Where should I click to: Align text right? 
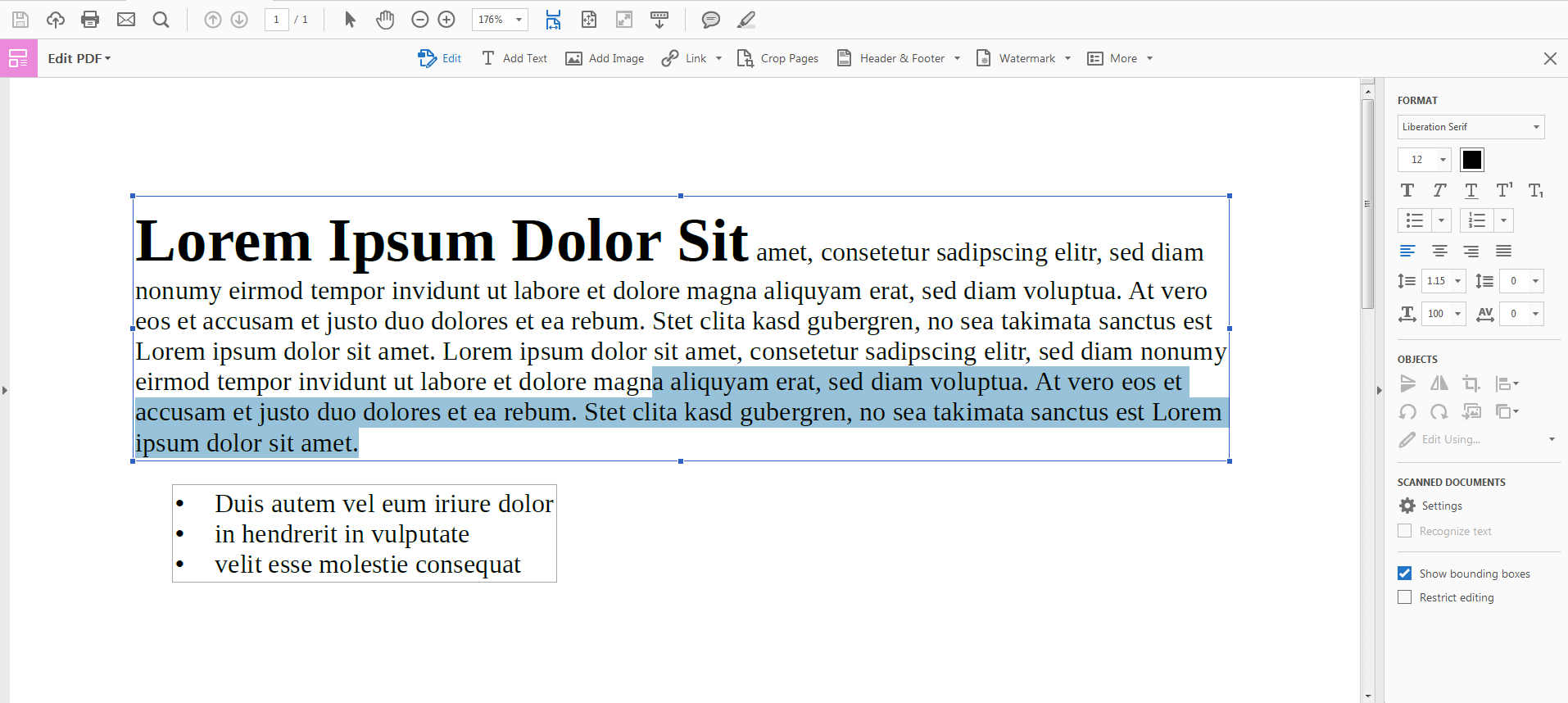(1471, 251)
